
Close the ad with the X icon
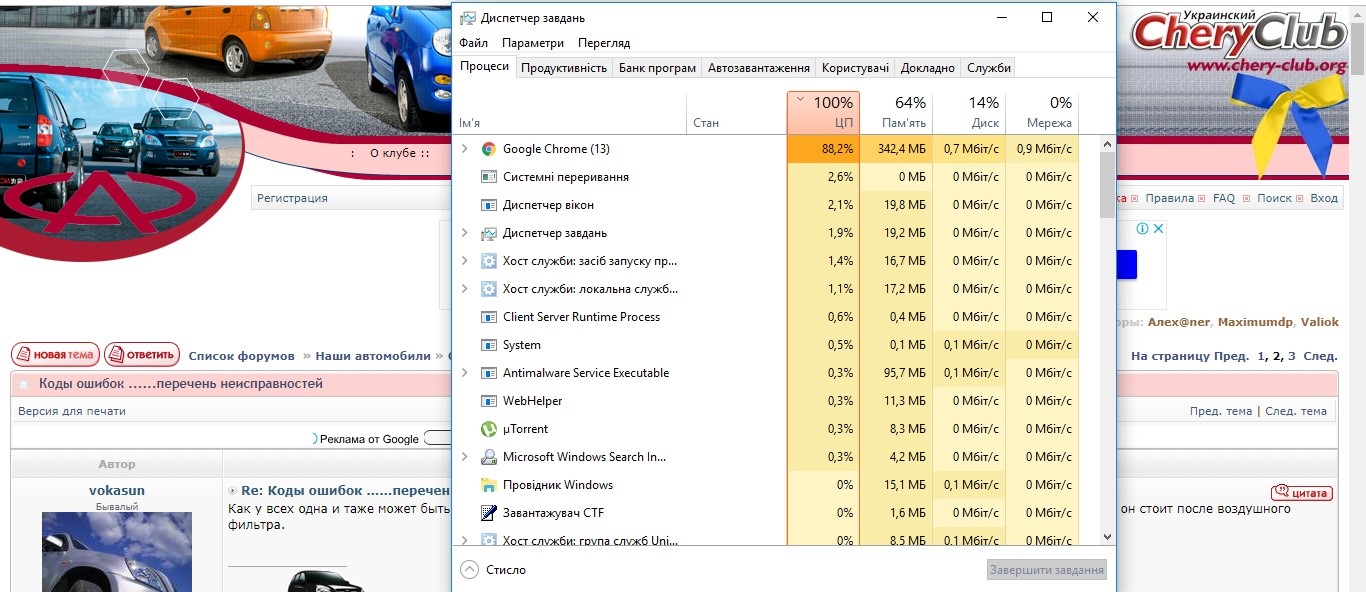(1158, 229)
